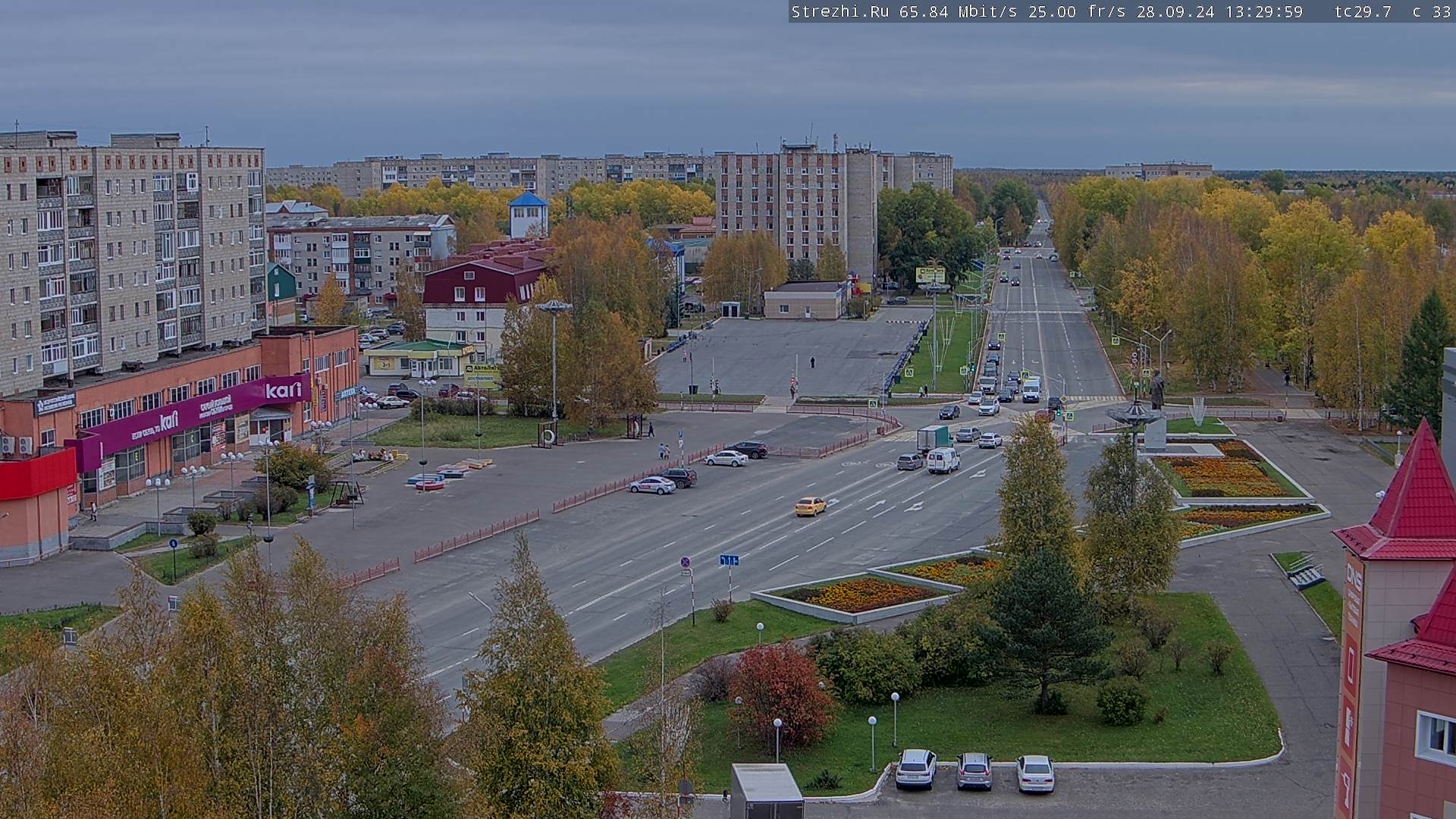Click the c 33 overlay value
This screenshot has height=819, width=1456.
point(1432,11)
